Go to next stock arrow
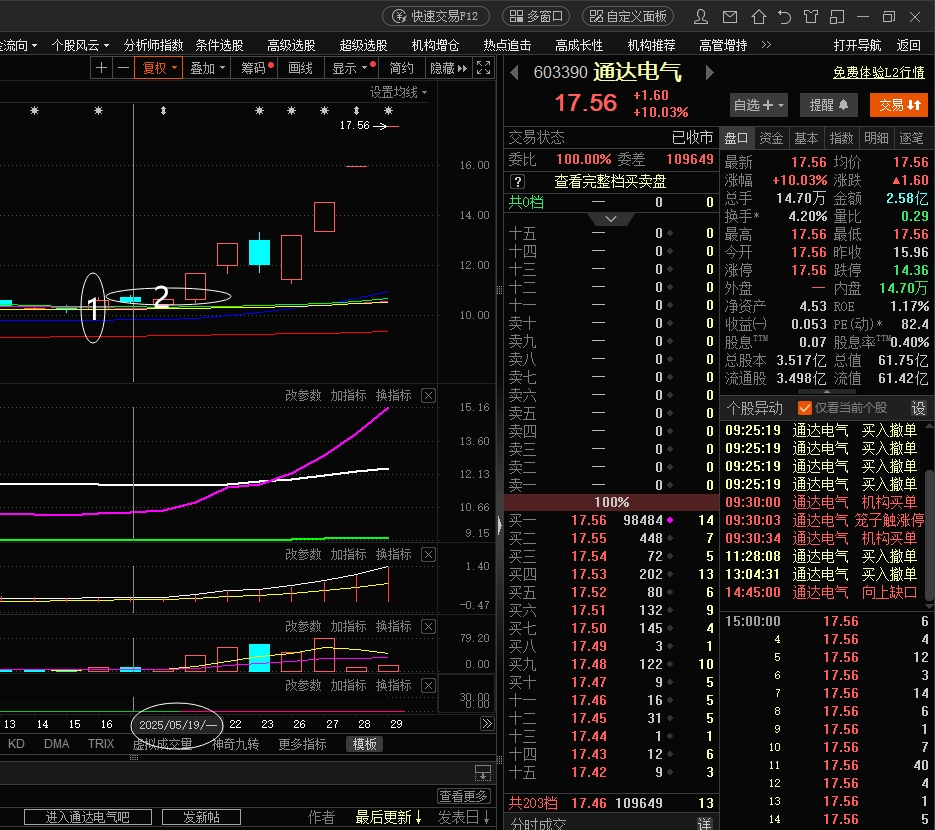This screenshot has height=830, width=935. (710, 73)
